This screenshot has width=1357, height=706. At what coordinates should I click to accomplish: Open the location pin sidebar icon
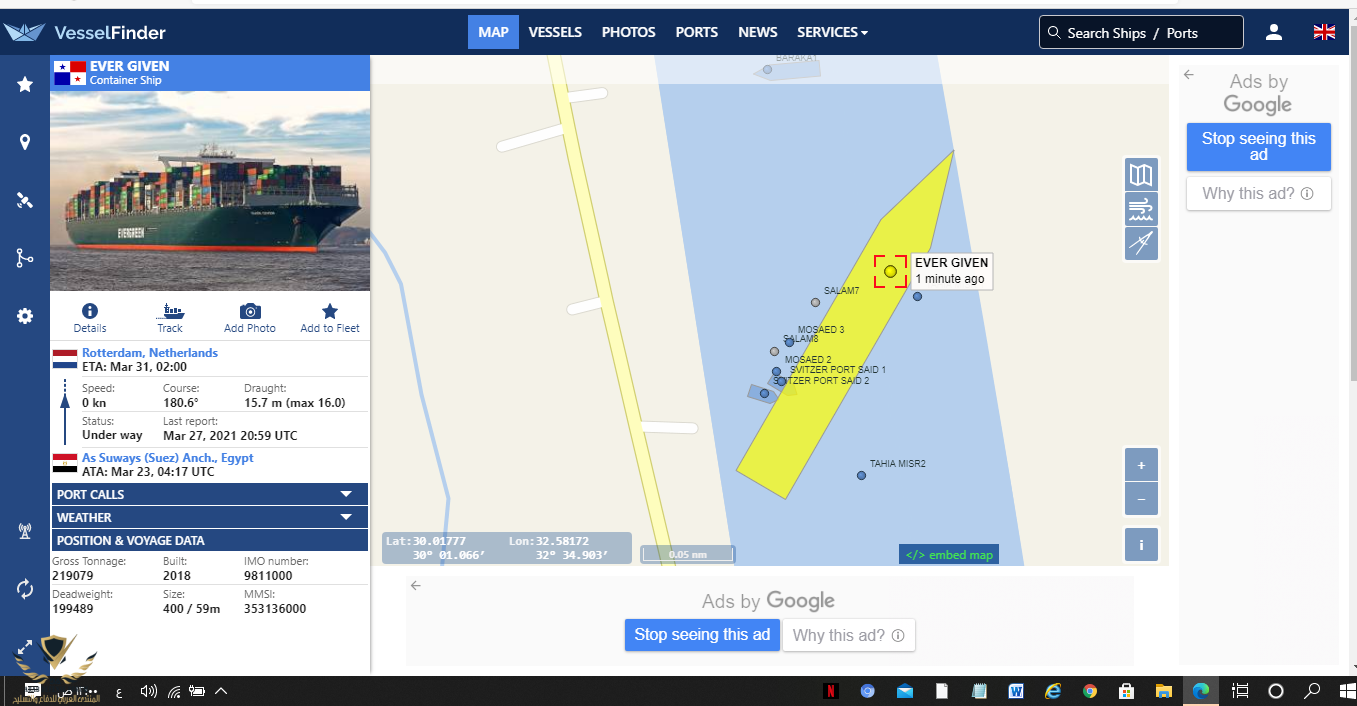point(25,142)
